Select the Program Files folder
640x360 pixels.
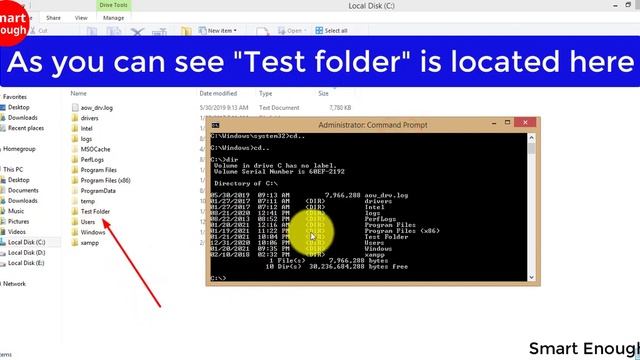coord(98,170)
